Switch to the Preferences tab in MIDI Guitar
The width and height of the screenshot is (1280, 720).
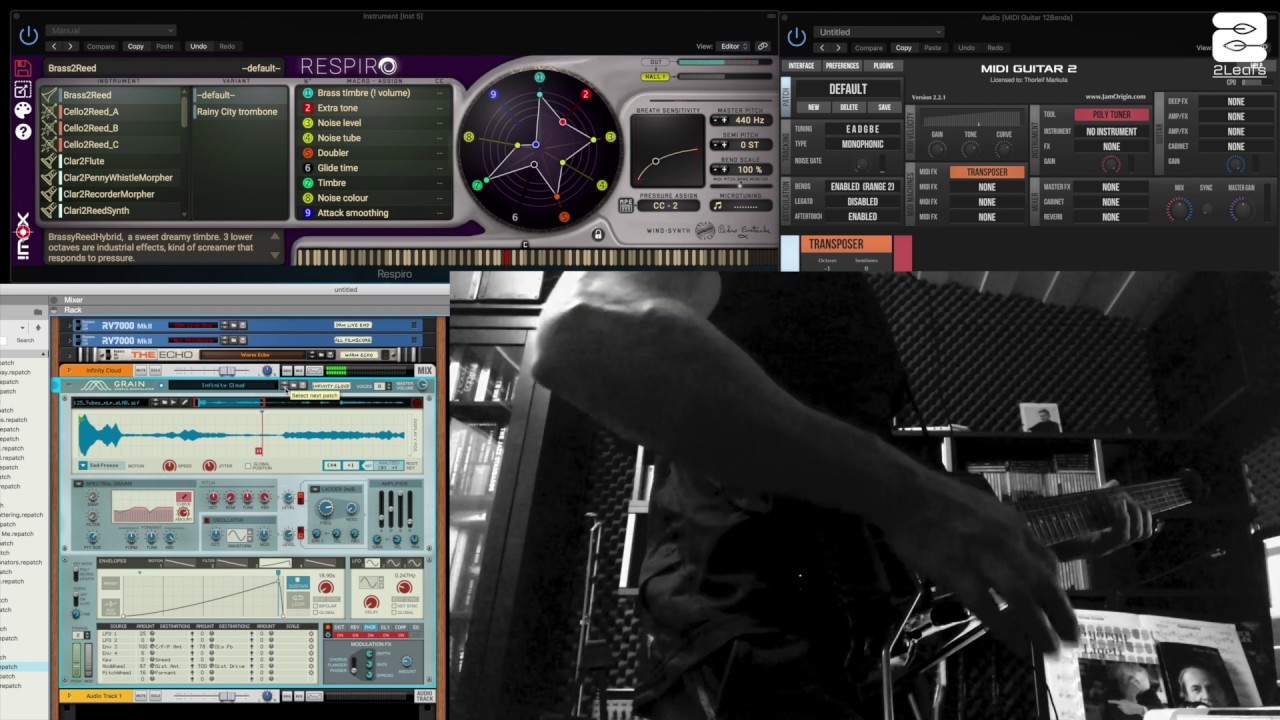[x=842, y=66]
